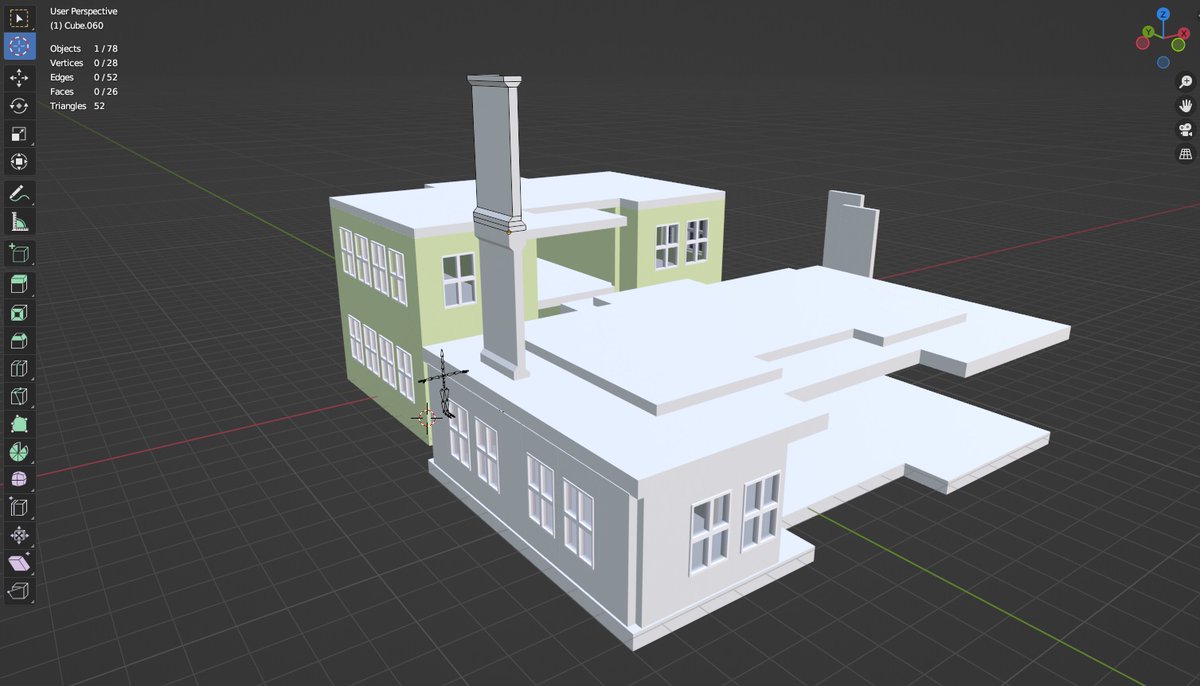Select the Bevel tool
This screenshot has width=1200, height=686.
click(19, 341)
